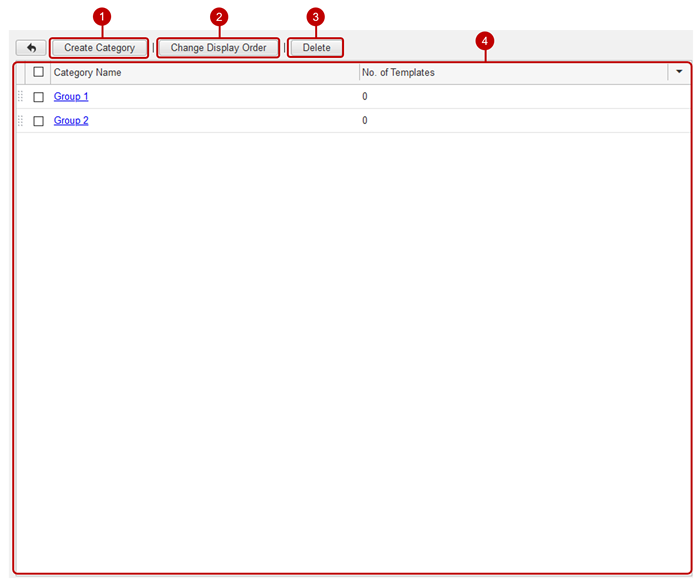The height and width of the screenshot is (585, 700).
Task: Open the Group 1 category link
Action: point(71,97)
